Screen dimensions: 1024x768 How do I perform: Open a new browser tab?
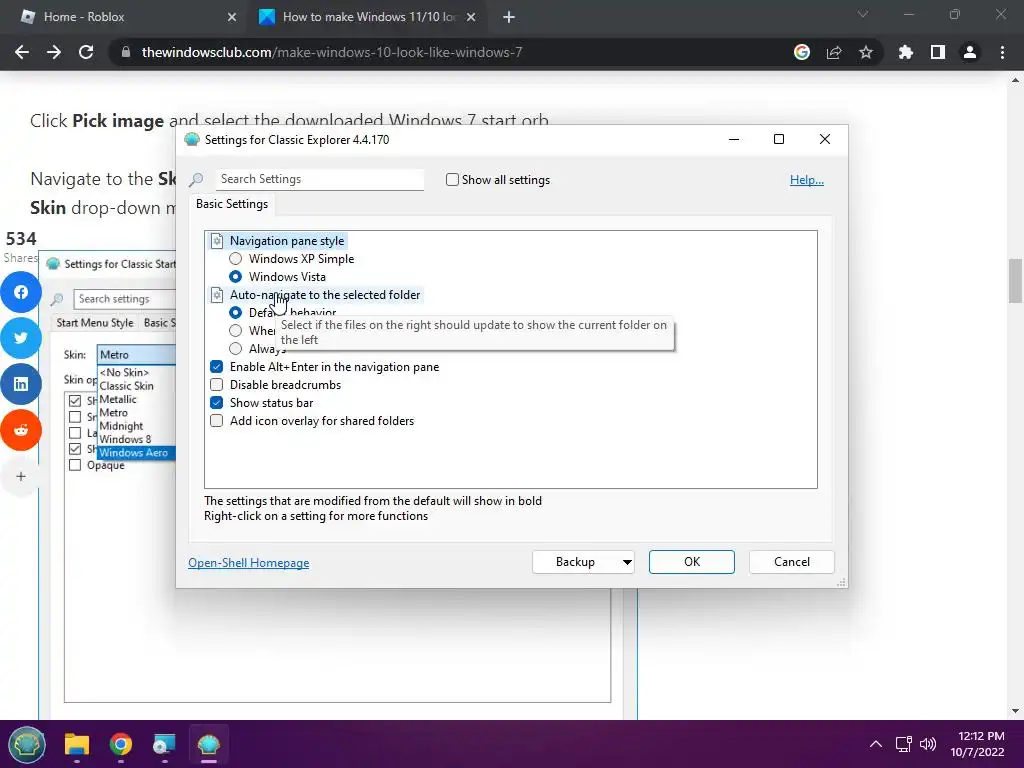(x=509, y=17)
